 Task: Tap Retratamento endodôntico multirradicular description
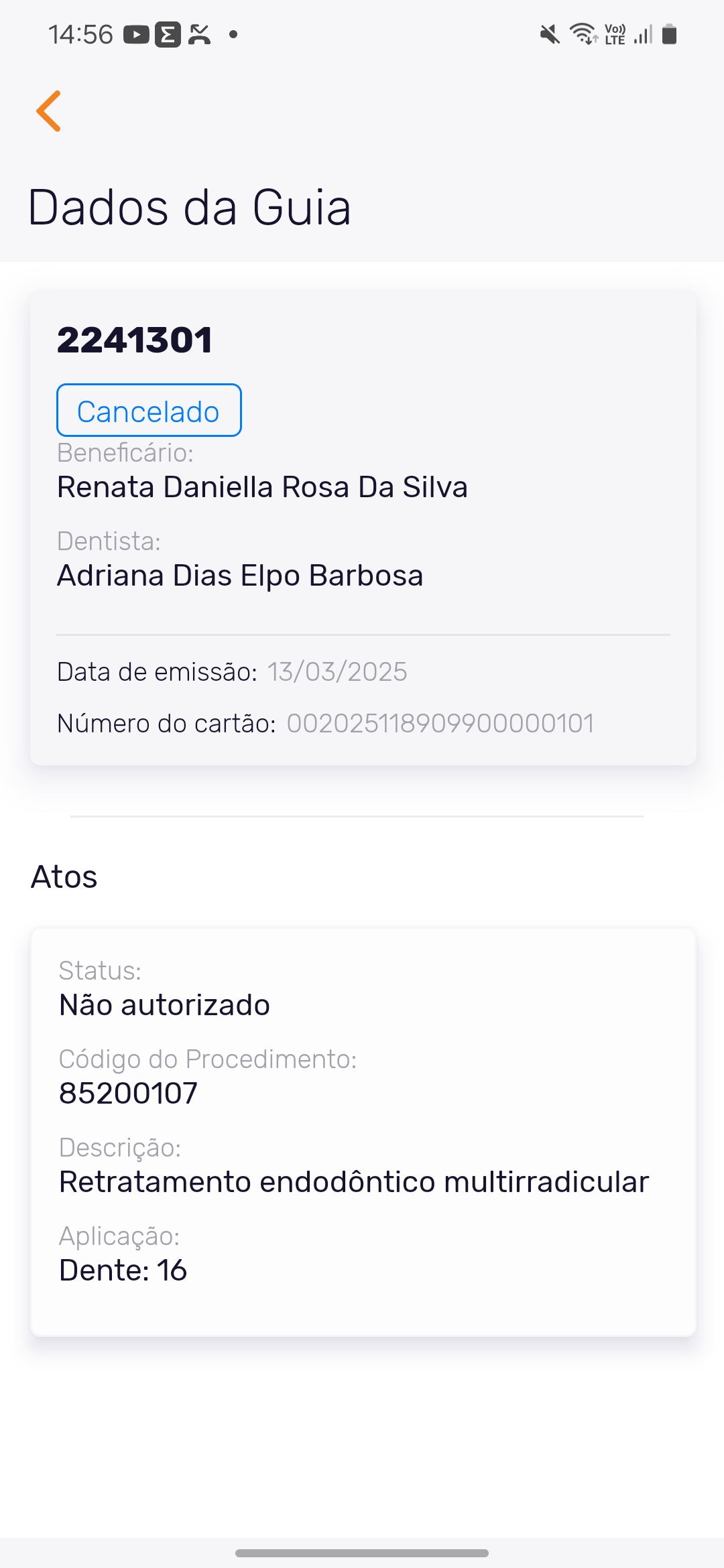[354, 1182]
